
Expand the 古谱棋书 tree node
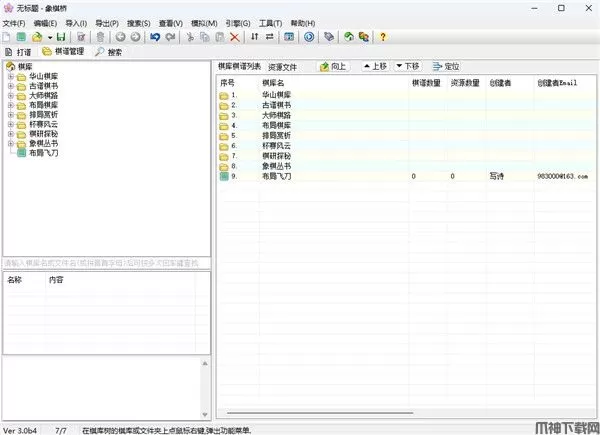(x=11, y=86)
